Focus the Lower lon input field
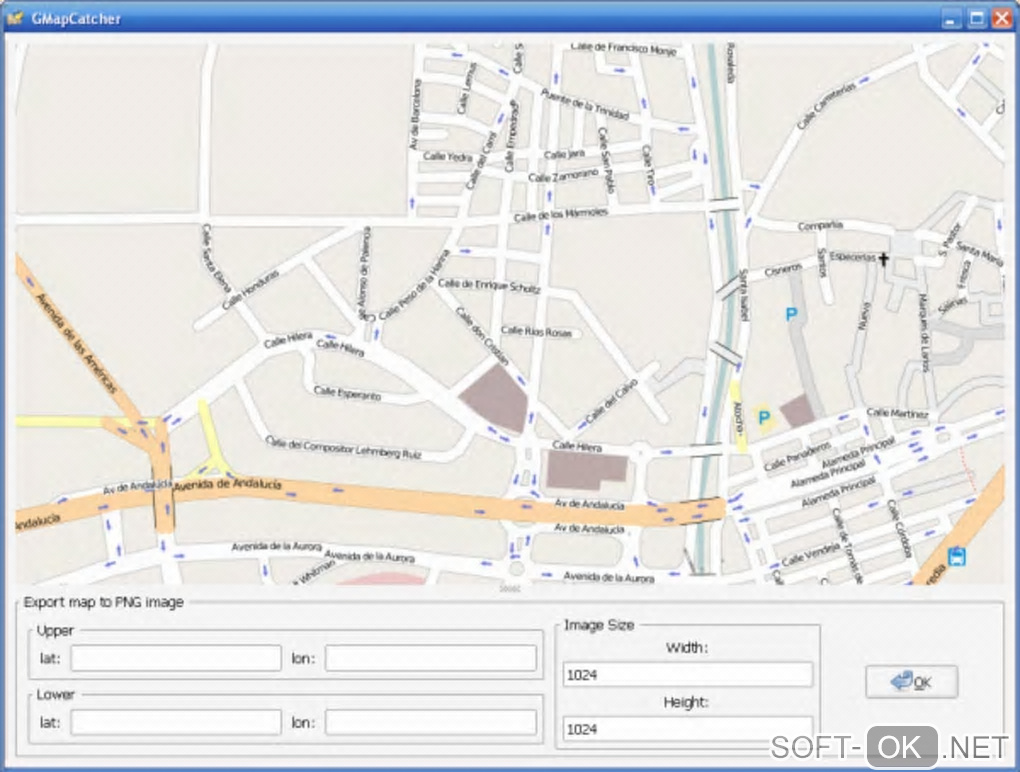The width and height of the screenshot is (1020, 772). click(431, 722)
